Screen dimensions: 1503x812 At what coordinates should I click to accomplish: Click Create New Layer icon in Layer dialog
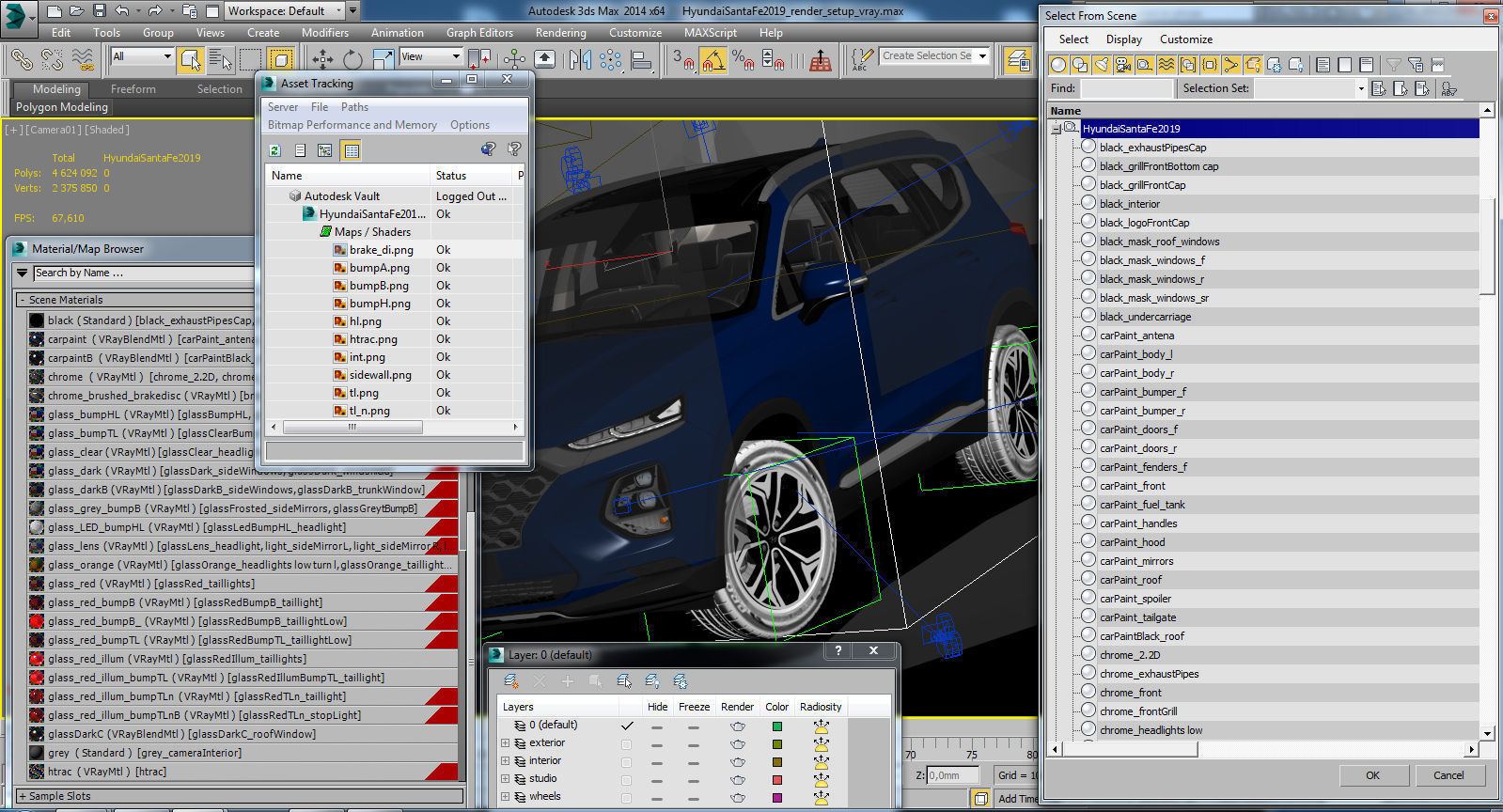click(510, 681)
